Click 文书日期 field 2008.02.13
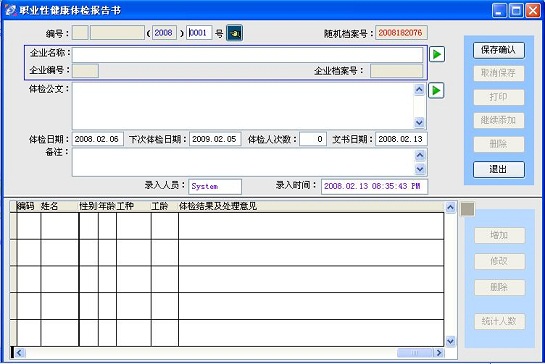This screenshot has width=545, height=364. [401, 139]
